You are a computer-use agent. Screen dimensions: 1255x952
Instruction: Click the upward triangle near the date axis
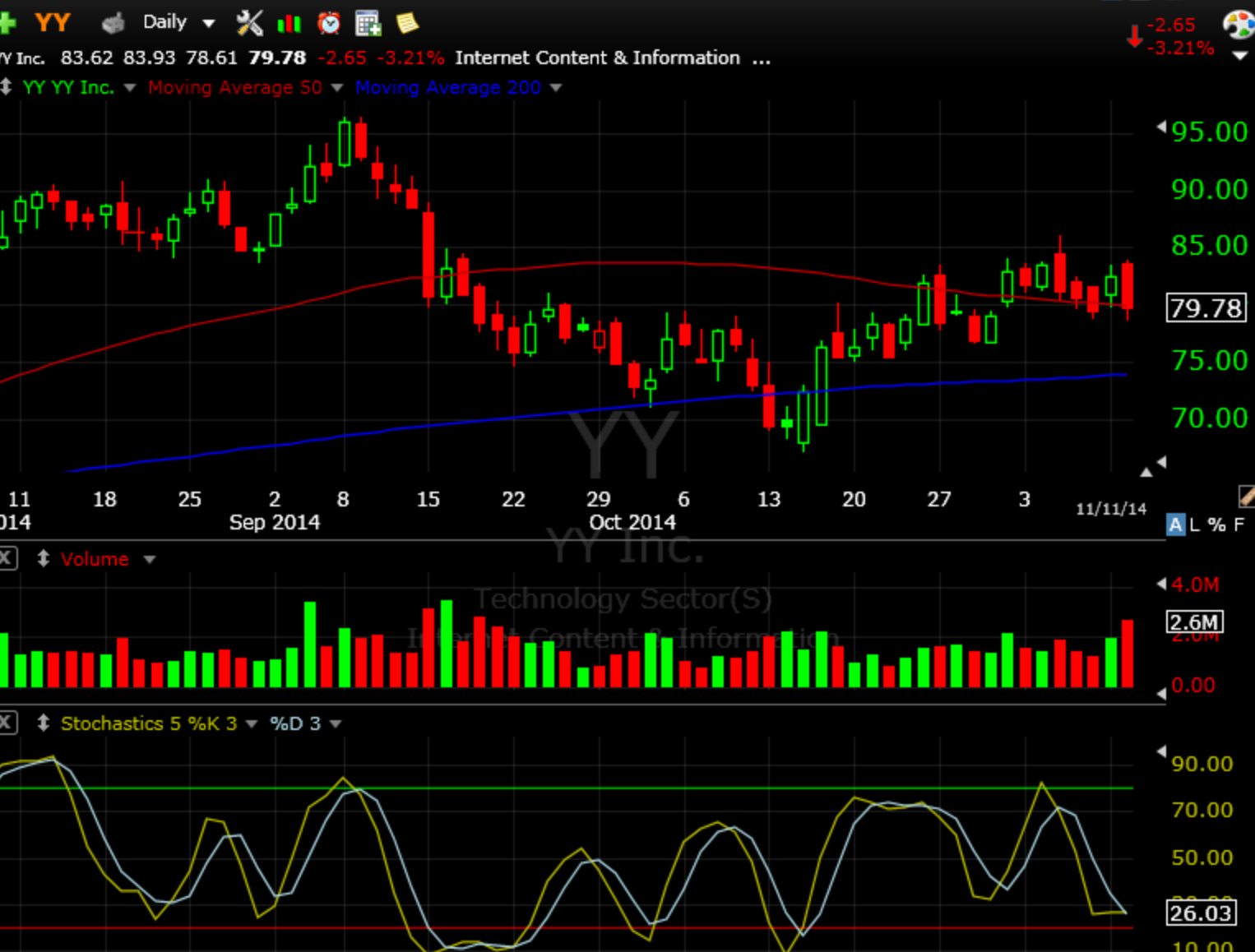(x=1146, y=472)
